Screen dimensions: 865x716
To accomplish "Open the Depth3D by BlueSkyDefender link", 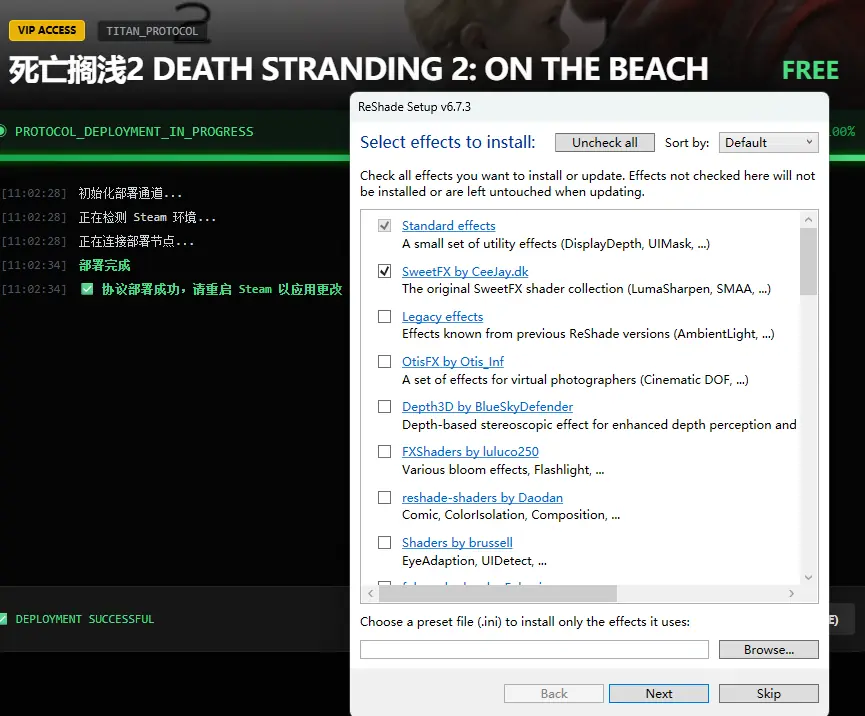I will (487, 407).
